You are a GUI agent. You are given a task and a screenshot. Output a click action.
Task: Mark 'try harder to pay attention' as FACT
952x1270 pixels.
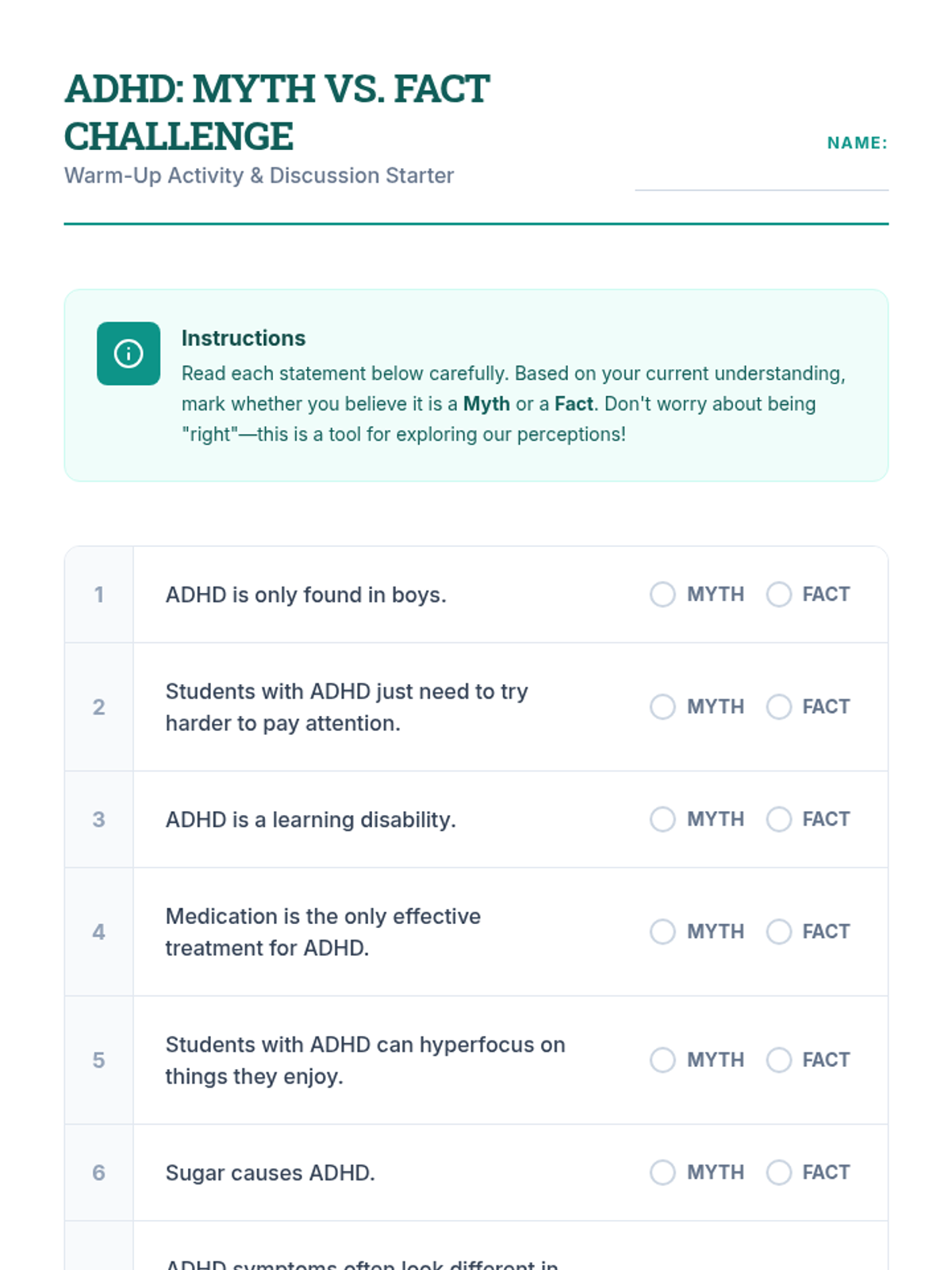click(778, 706)
